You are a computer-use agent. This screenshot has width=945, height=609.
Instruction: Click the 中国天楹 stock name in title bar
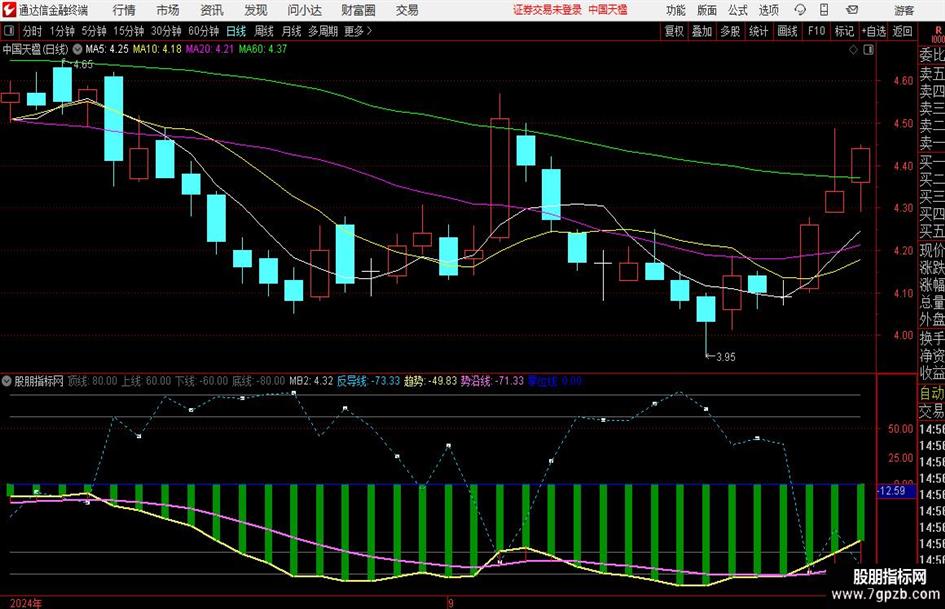point(608,10)
